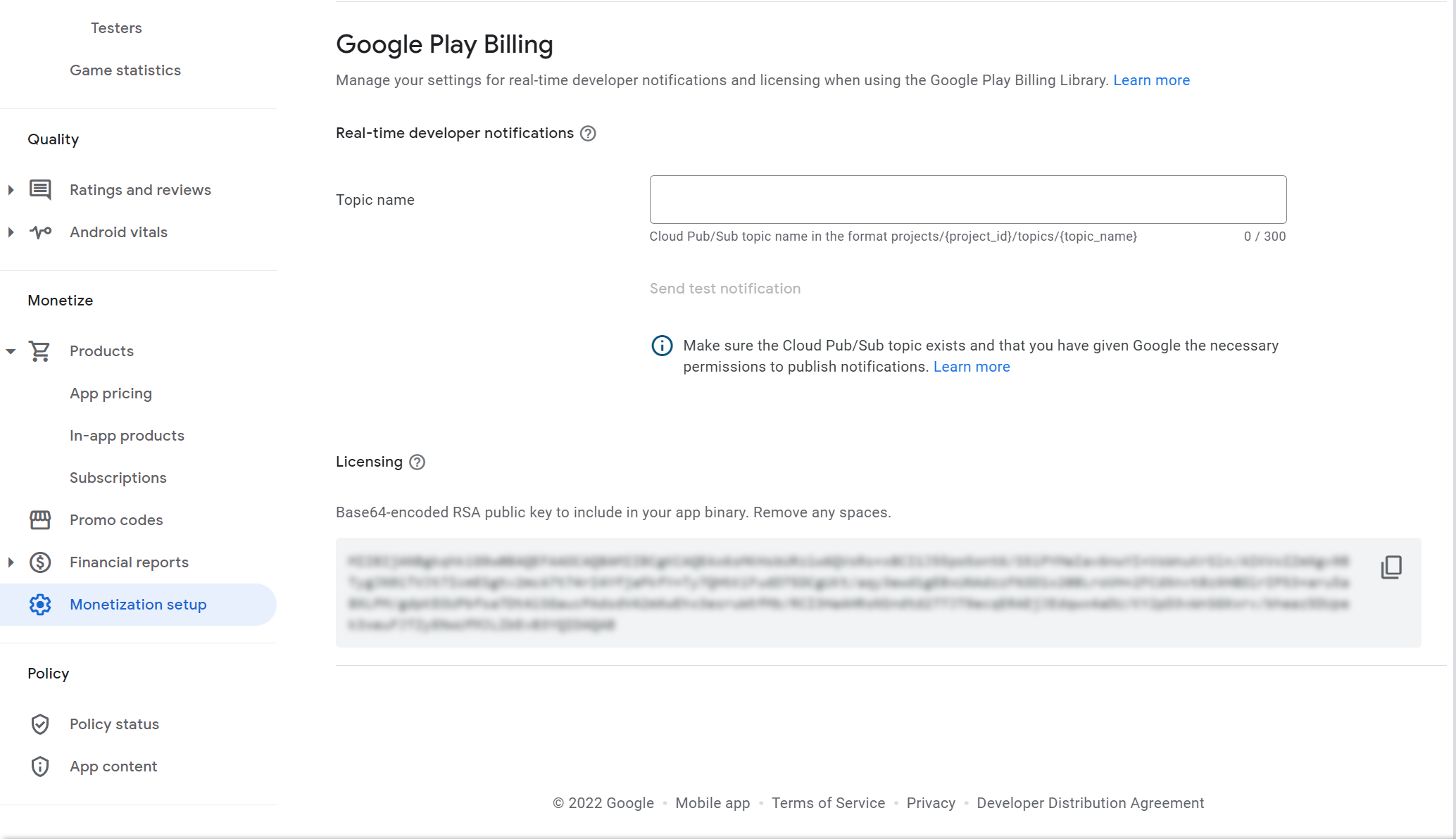Click the copy licensing key icon
Image resolution: width=1456 pixels, height=839 pixels.
click(x=1391, y=567)
